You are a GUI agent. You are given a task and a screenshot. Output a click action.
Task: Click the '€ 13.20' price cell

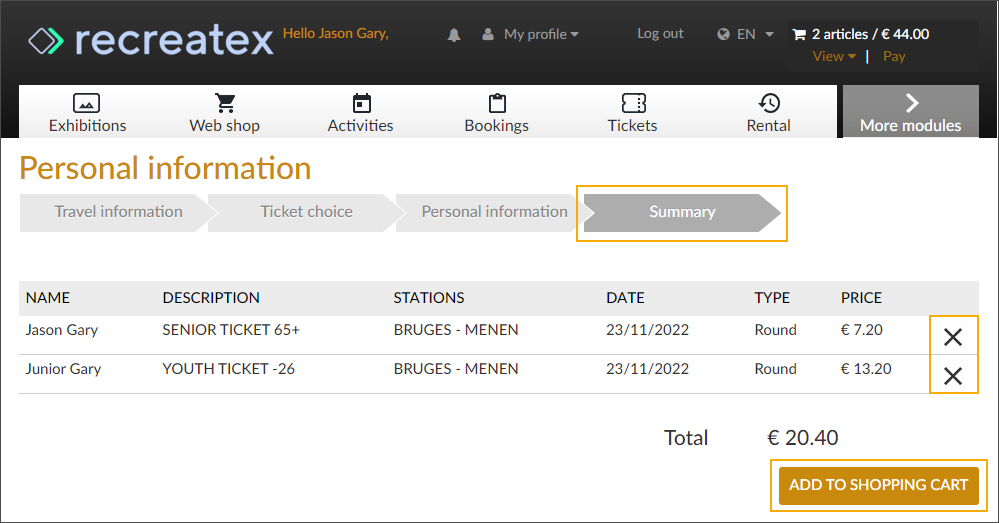coord(866,369)
